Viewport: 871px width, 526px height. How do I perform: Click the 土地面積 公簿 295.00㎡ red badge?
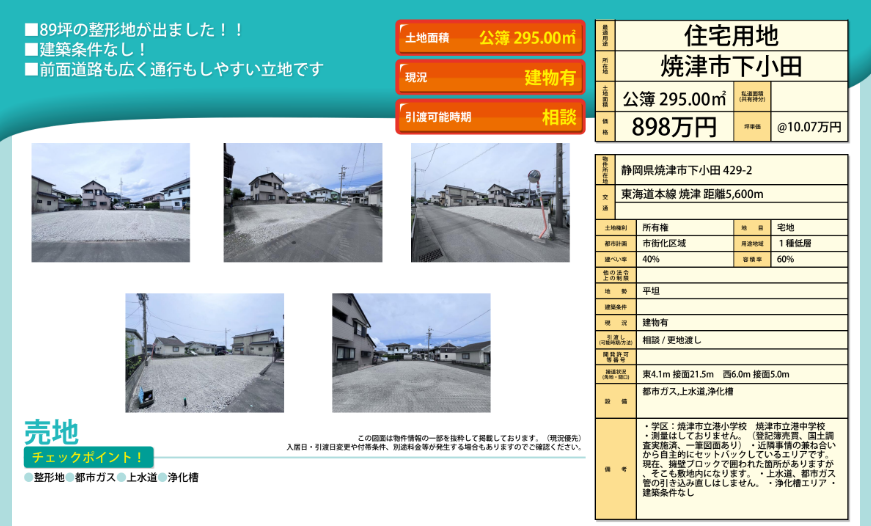491,38
